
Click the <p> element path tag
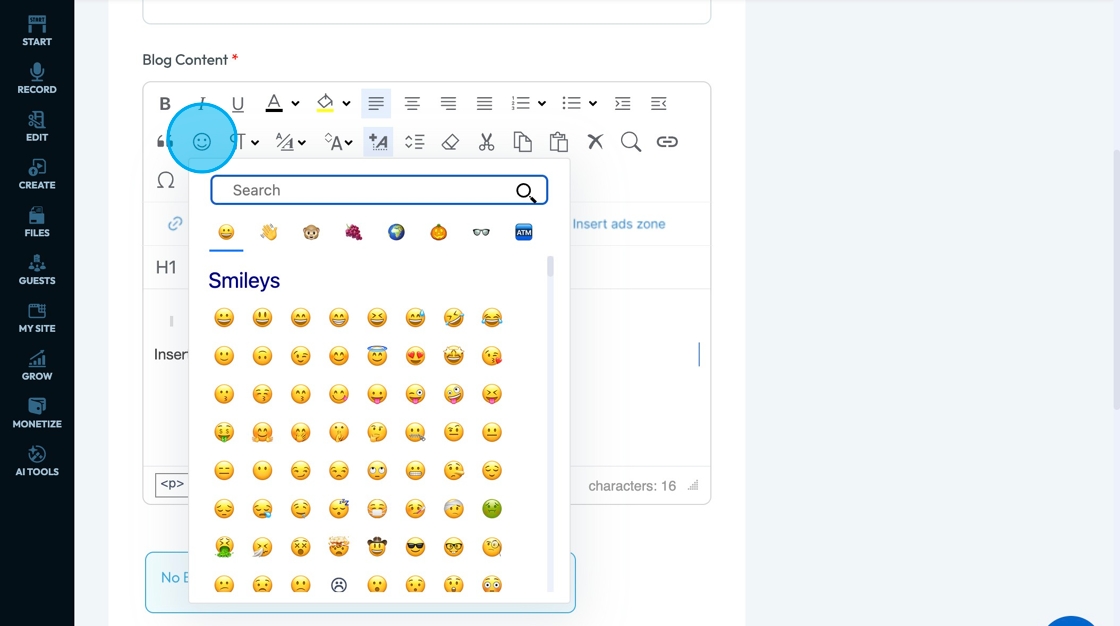tap(172, 485)
